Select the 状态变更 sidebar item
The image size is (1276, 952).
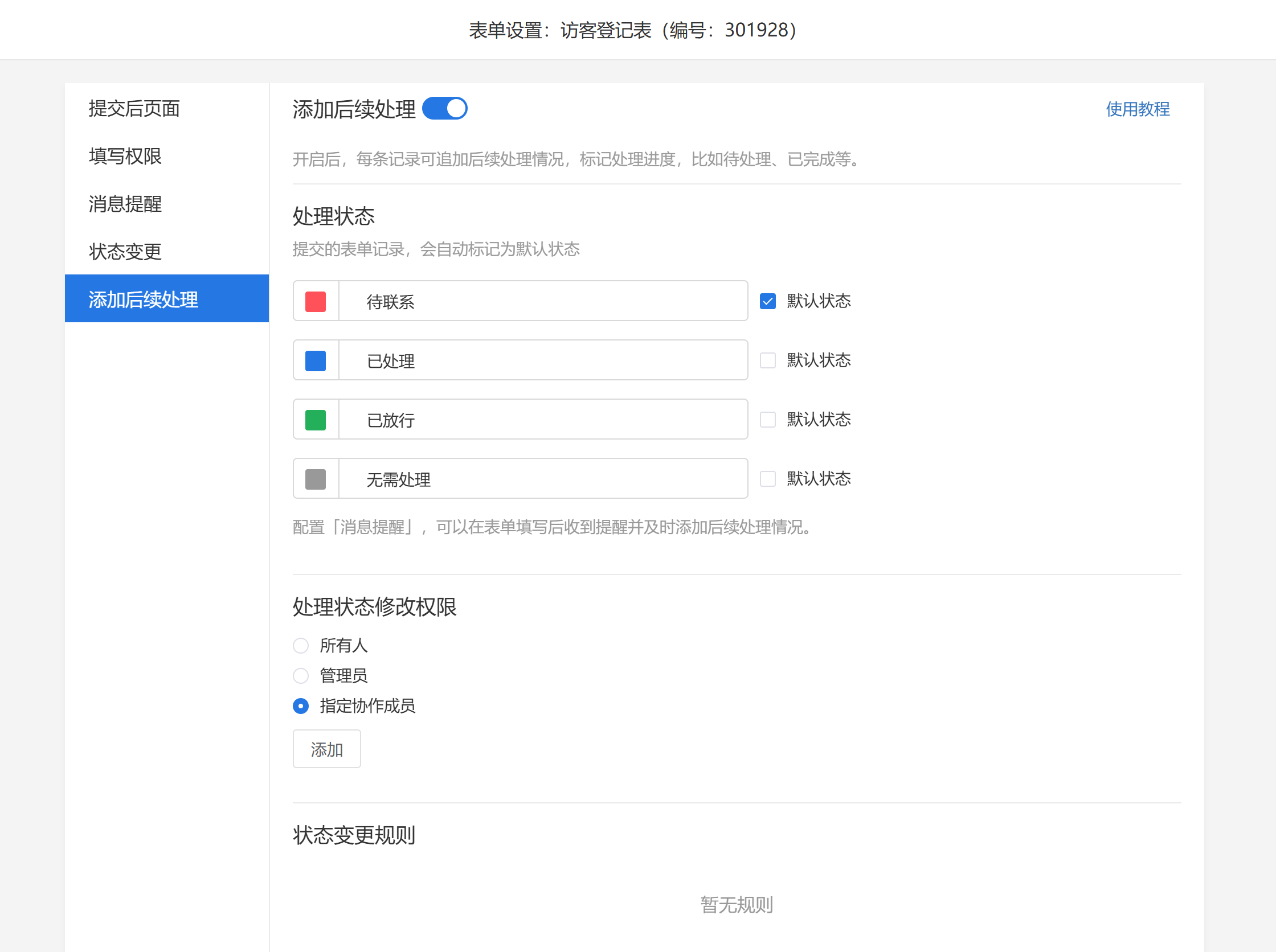[x=125, y=252]
